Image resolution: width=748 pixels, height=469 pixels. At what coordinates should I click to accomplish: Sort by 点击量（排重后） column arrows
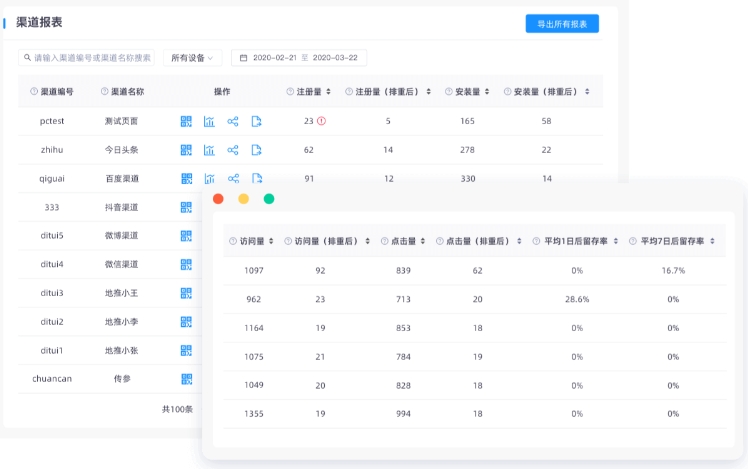[519, 241]
